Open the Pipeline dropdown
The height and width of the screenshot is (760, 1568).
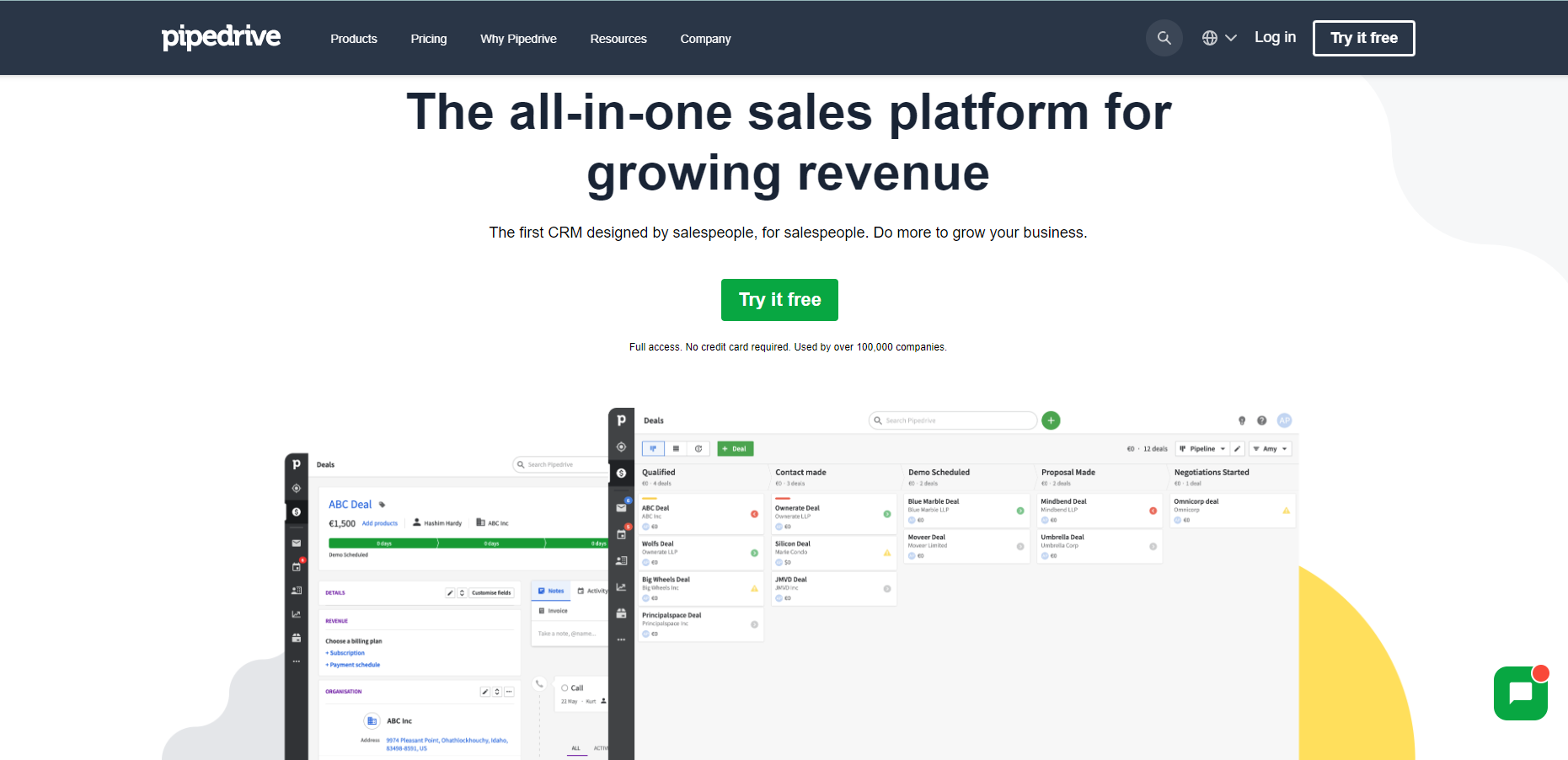point(1202,449)
